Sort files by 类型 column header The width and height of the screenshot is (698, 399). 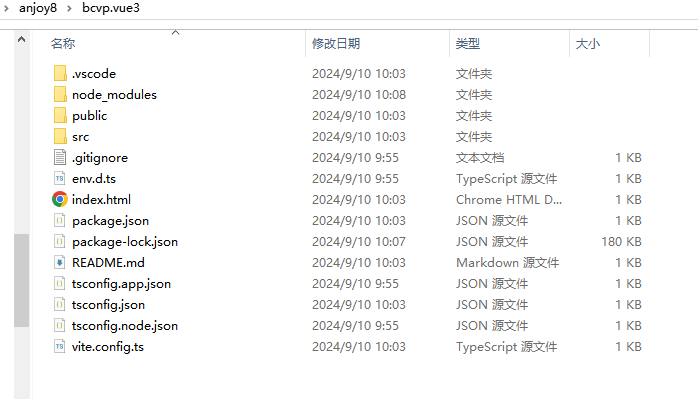468,44
